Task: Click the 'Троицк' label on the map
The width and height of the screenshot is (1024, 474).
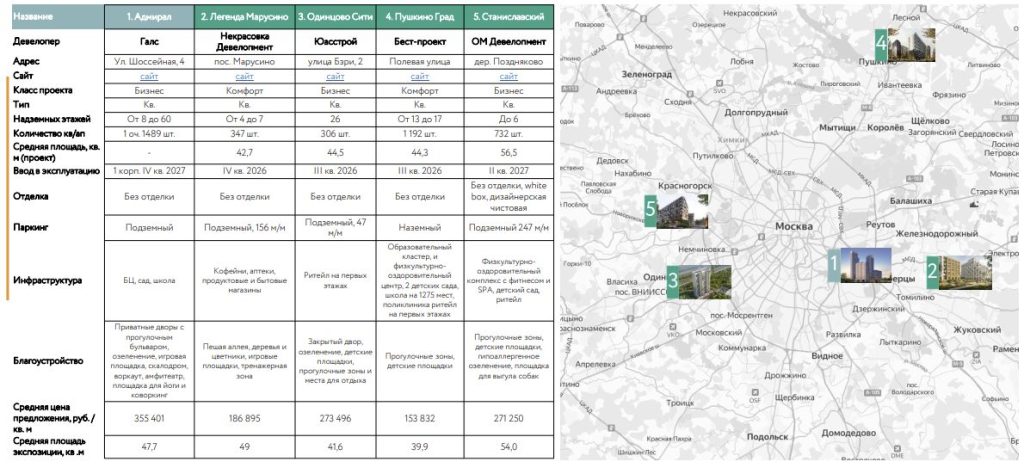Action: (680, 403)
